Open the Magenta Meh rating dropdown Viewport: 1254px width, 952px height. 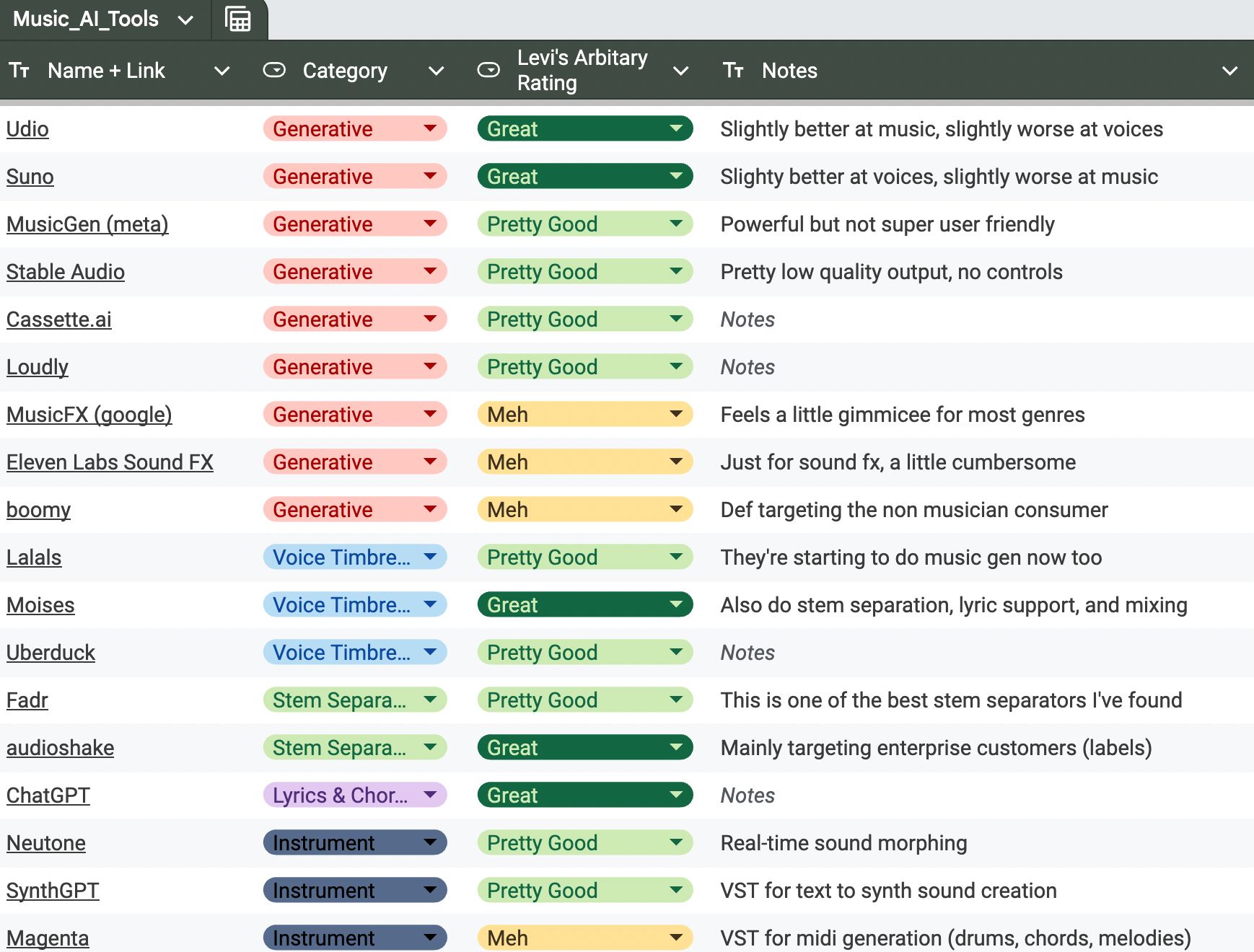click(x=585, y=938)
